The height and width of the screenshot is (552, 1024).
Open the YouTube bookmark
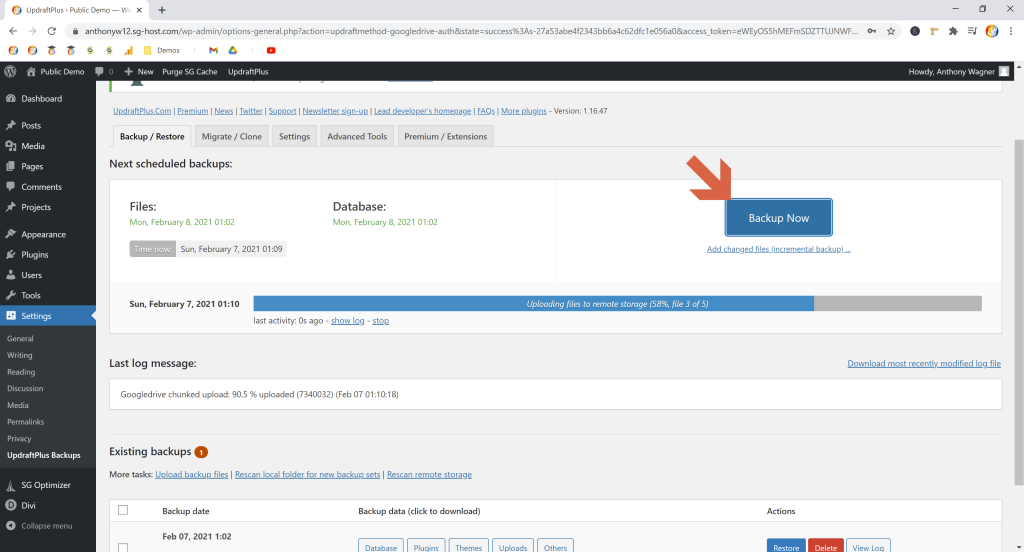pos(271,50)
